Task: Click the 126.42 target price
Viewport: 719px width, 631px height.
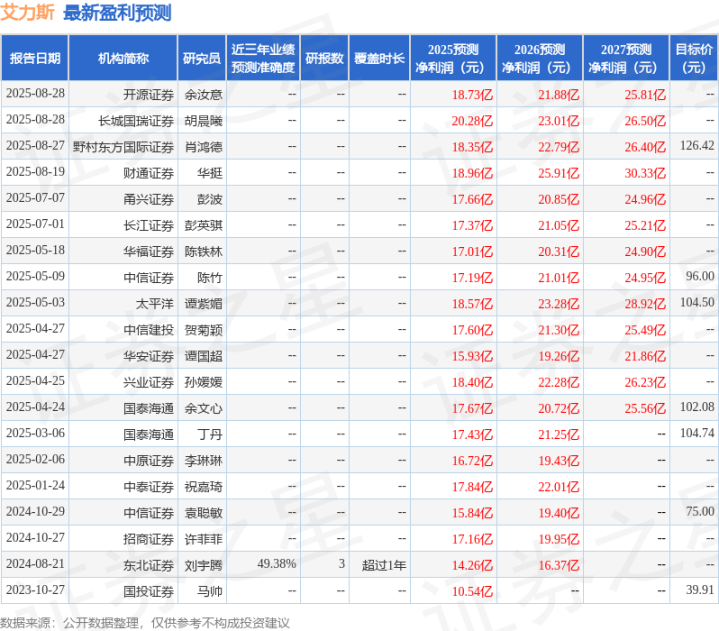Action: 697,146
